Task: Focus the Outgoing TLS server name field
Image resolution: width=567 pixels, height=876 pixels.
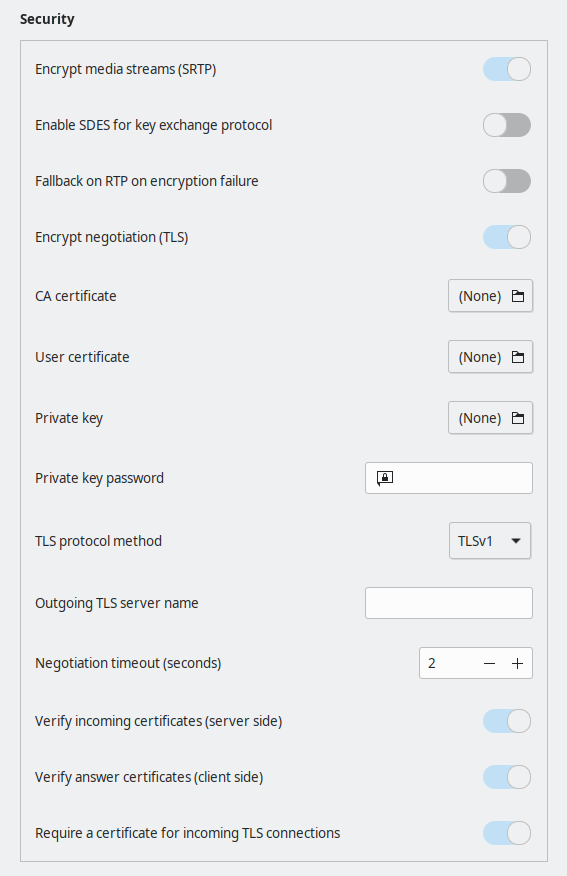Action: pyautogui.click(x=449, y=603)
